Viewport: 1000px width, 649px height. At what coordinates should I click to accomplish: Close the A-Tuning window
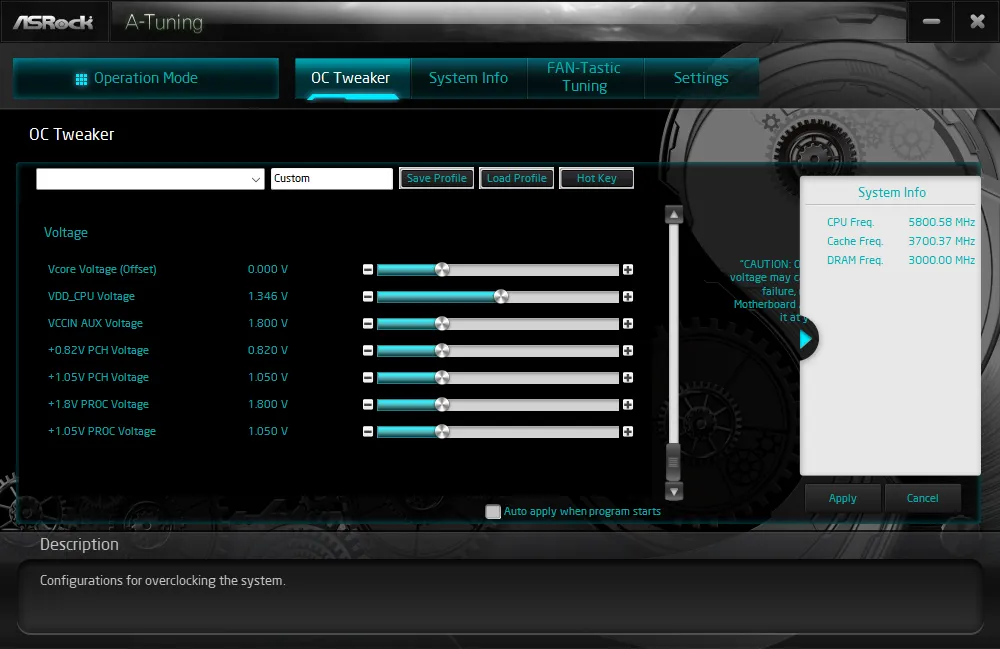pos(977,22)
